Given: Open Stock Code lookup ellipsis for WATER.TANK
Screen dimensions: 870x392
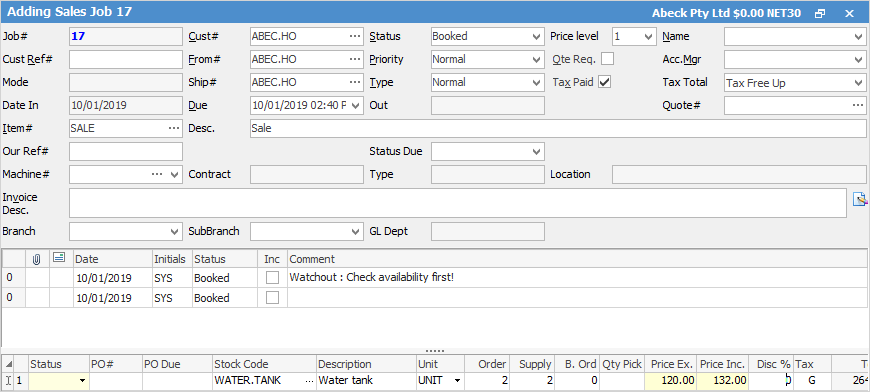Looking at the screenshot, I should pos(309,381).
